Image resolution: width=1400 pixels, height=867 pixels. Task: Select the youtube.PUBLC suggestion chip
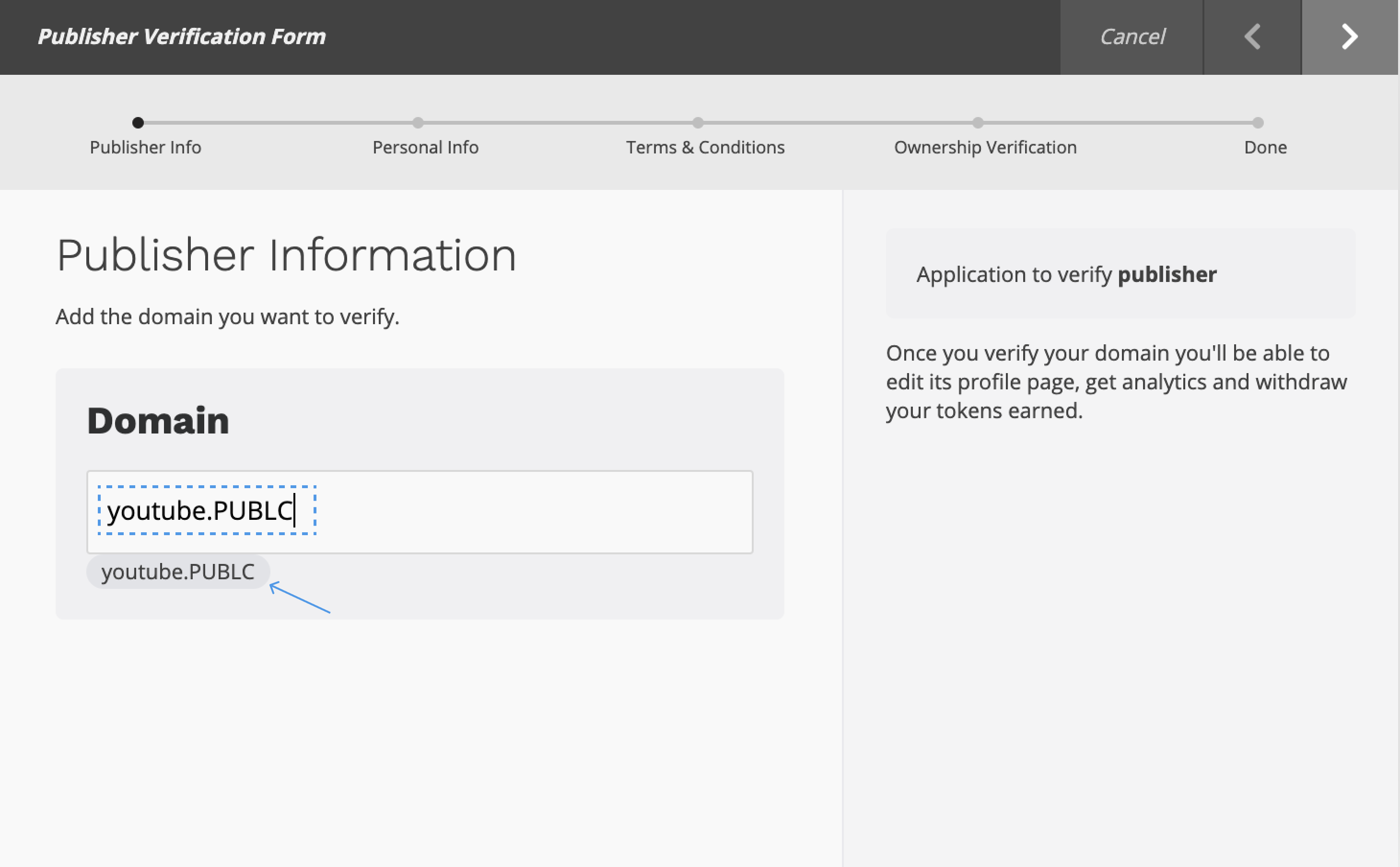coord(178,572)
